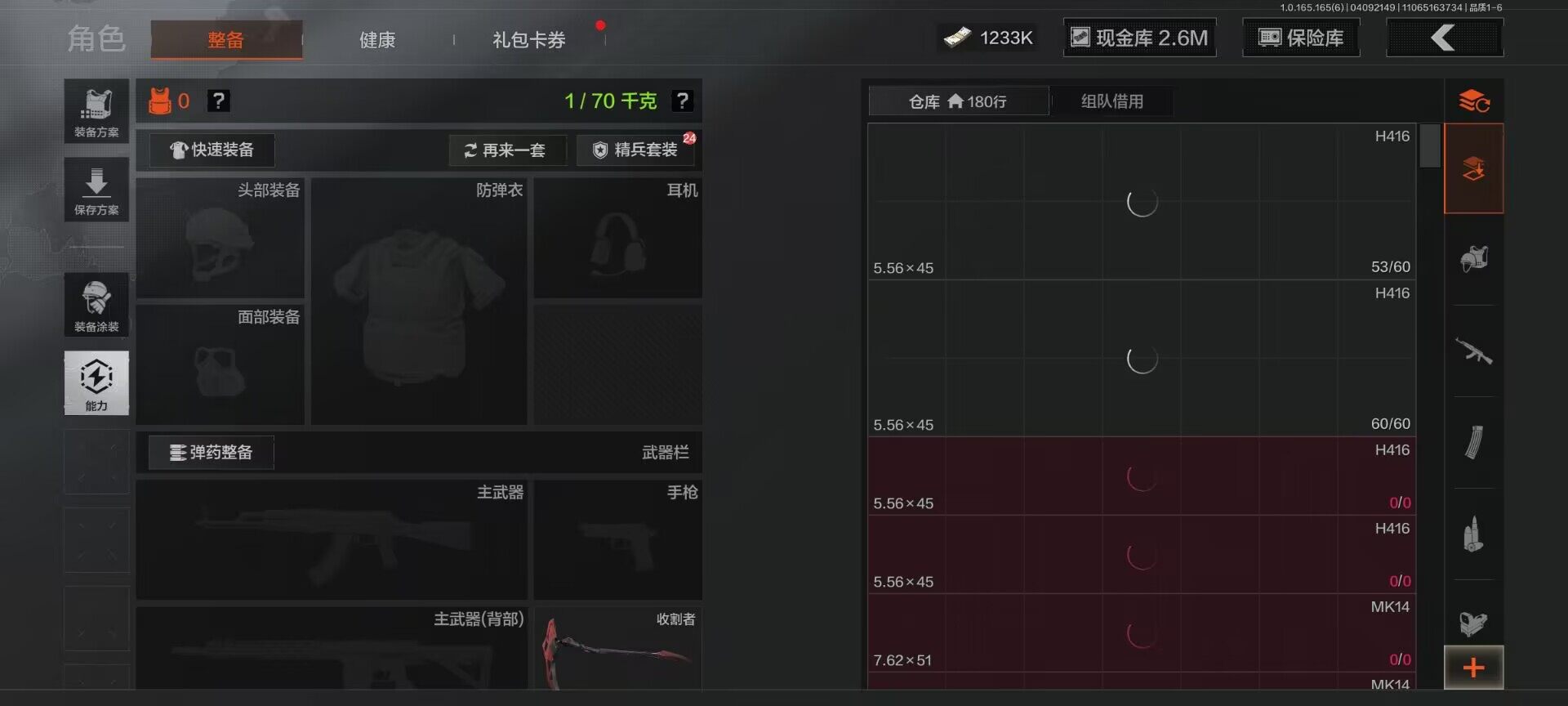1568x706 pixels.
Task: Click the 保存方案 save loadout icon
Action: pyautogui.click(x=96, y=190)
